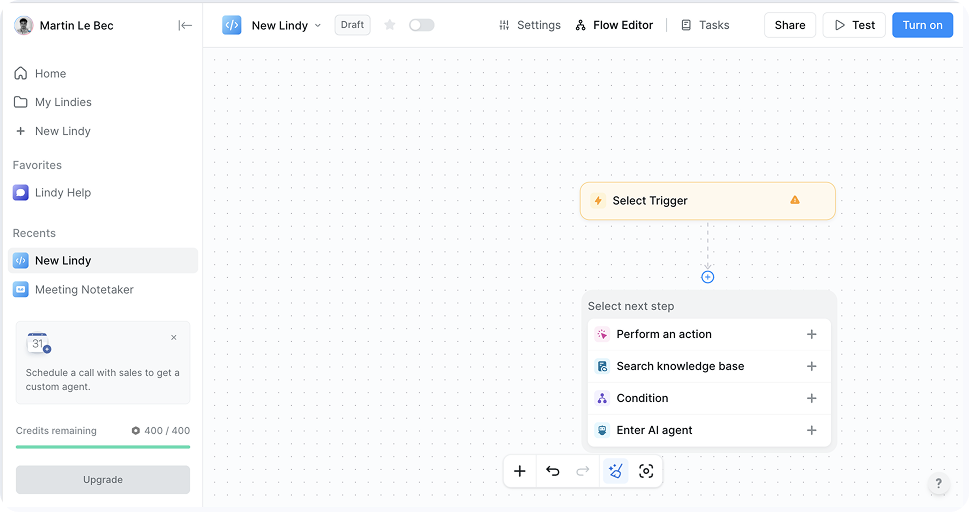Expand the New Lindy title dropdown
Screen dimensions: 969x512
point(318,25)
